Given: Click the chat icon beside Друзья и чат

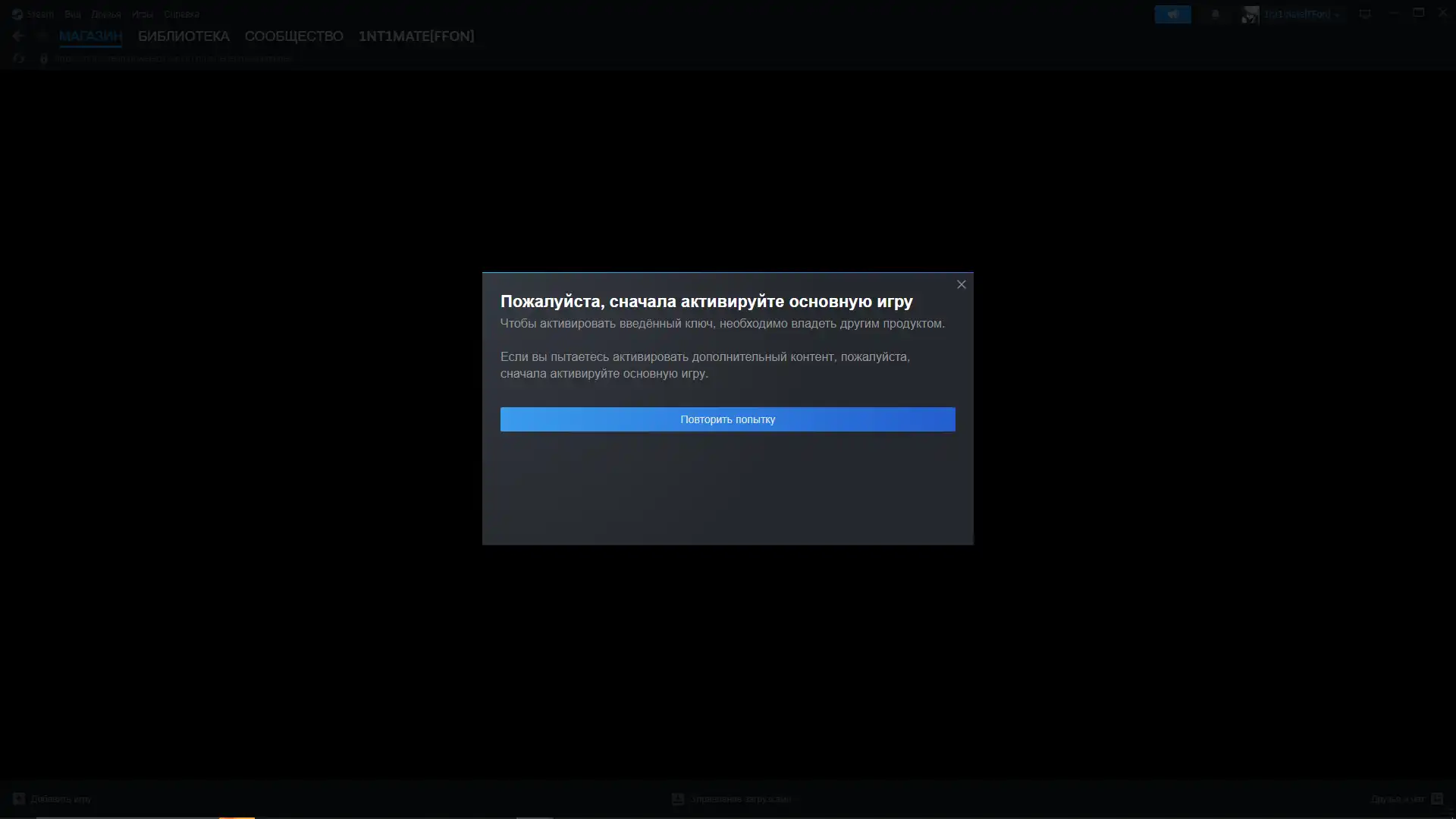Looking at the screenshot, I should (x=1437, y=799).
